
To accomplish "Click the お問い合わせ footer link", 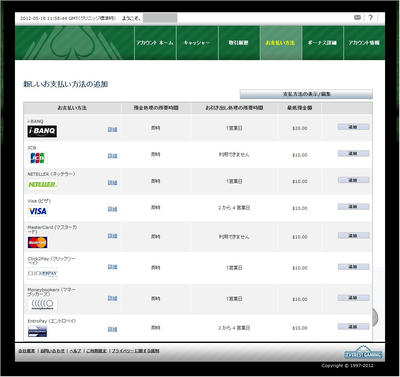I will point(53,351).
